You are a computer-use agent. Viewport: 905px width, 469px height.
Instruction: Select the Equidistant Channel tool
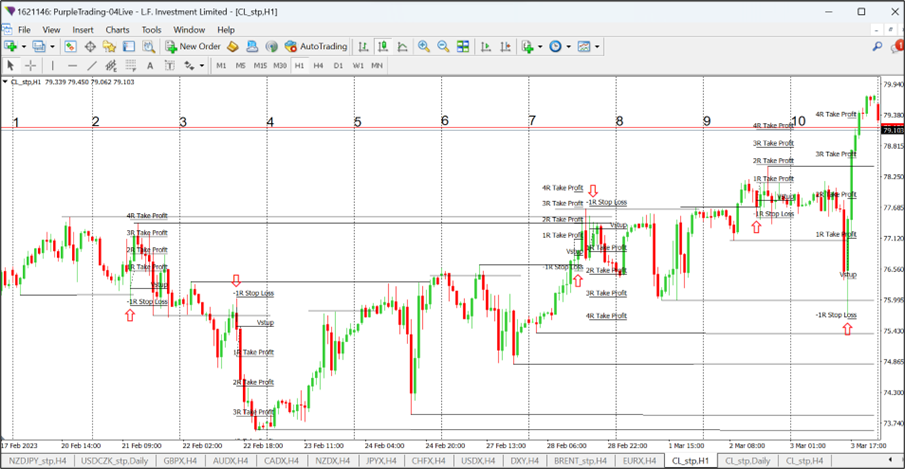point(111,66)
